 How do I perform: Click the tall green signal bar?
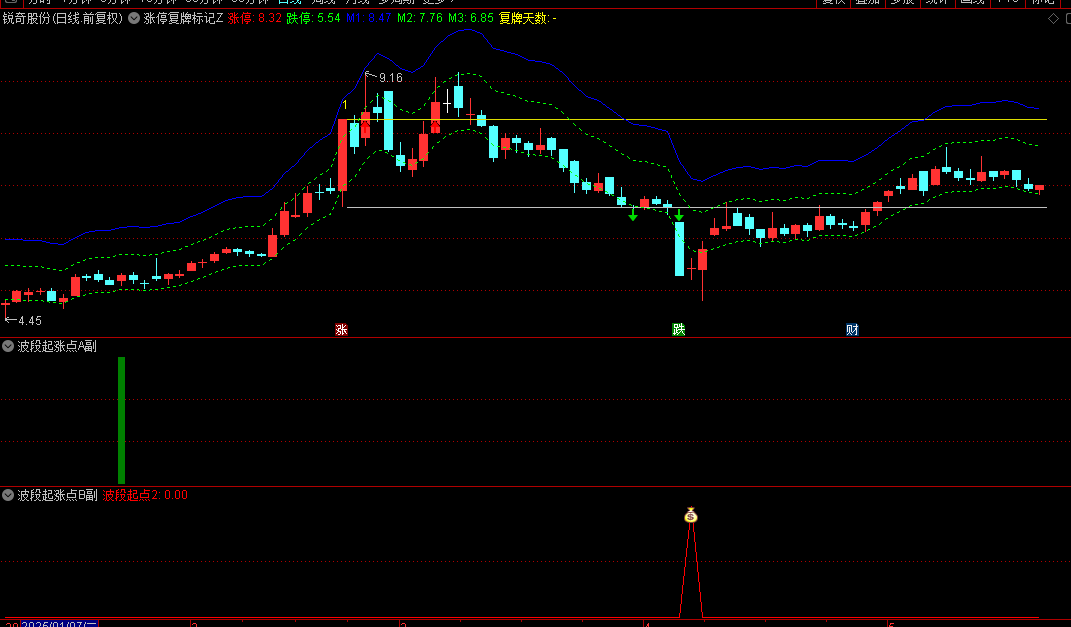tap(122, 420)
